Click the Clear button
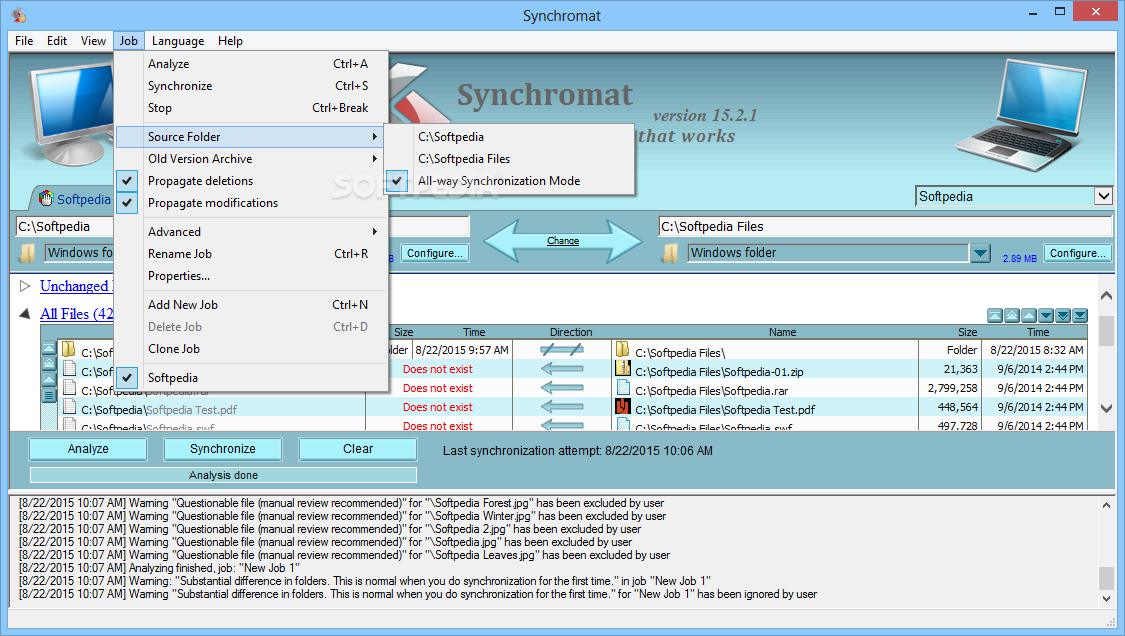Image resolution: width=1125 pixels, height=636 pixels. pos(357,449)
